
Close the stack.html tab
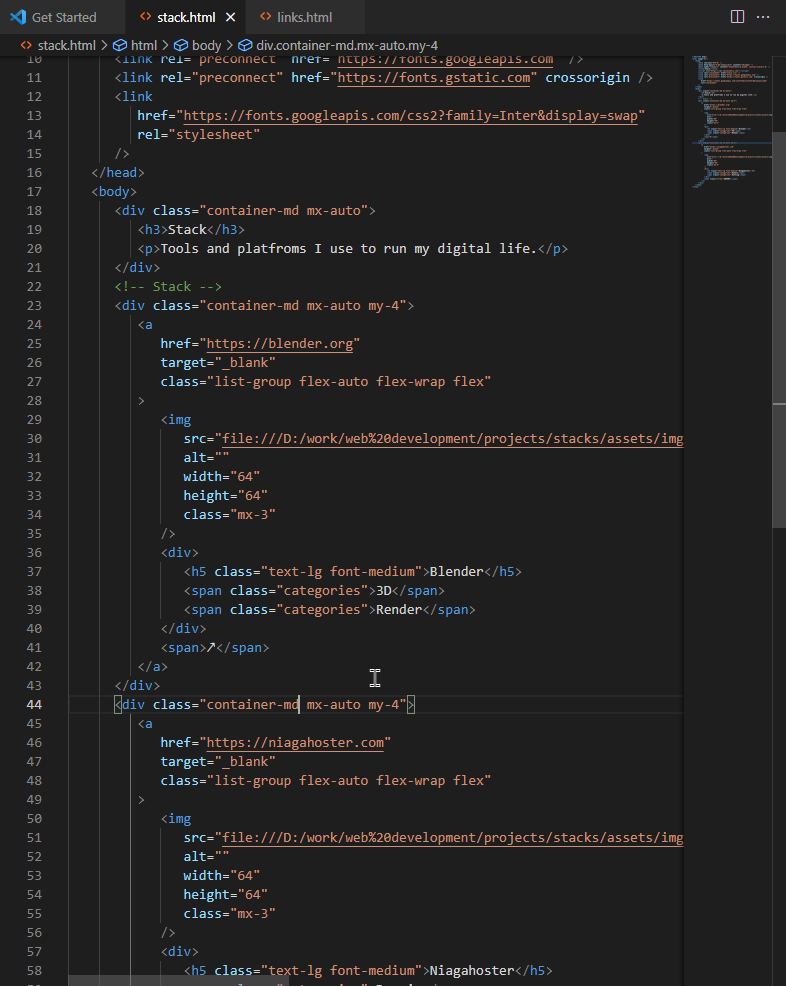point(231,17)
